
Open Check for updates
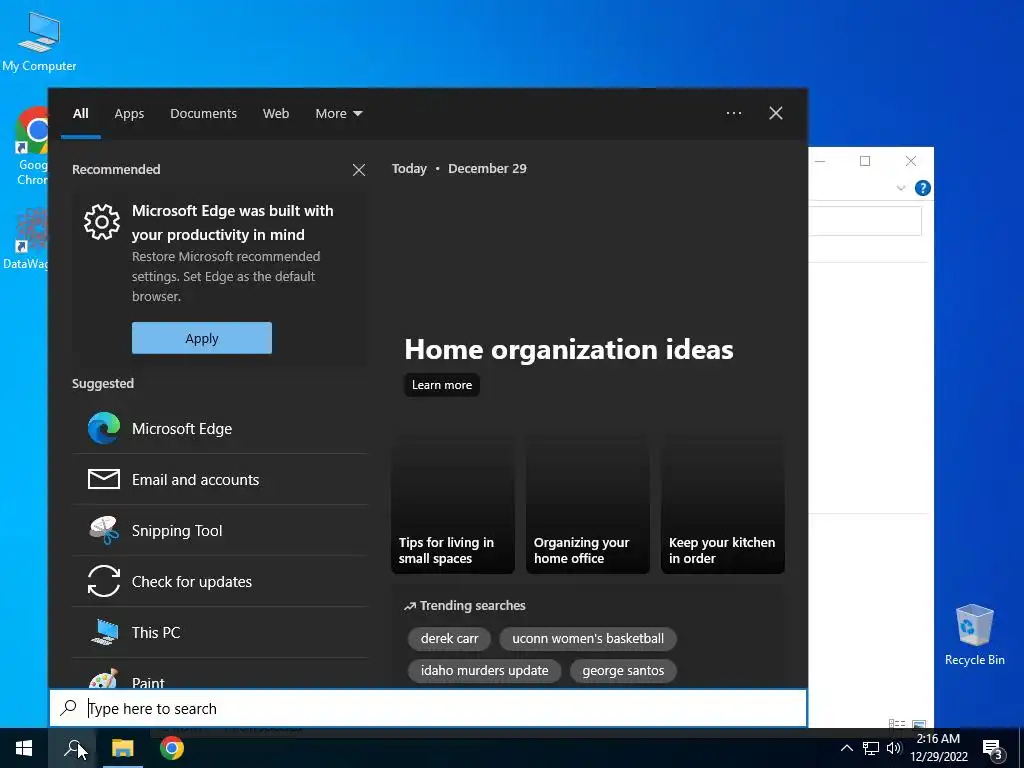220,581
